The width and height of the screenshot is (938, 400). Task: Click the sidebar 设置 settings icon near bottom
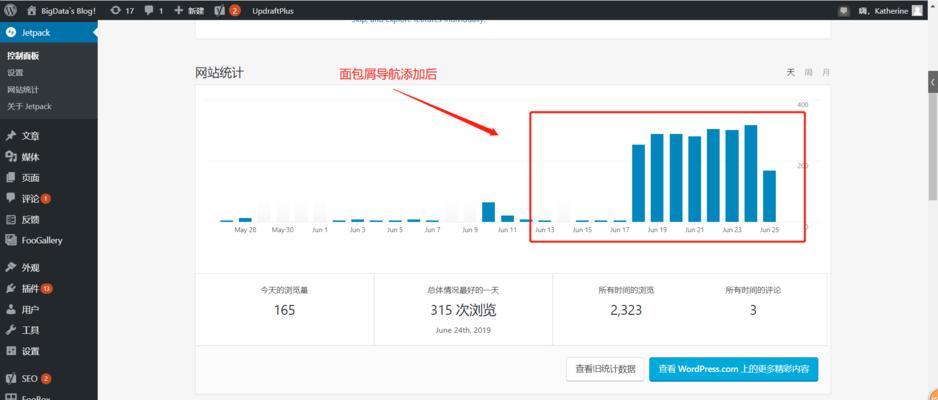(x=11, y=351)
